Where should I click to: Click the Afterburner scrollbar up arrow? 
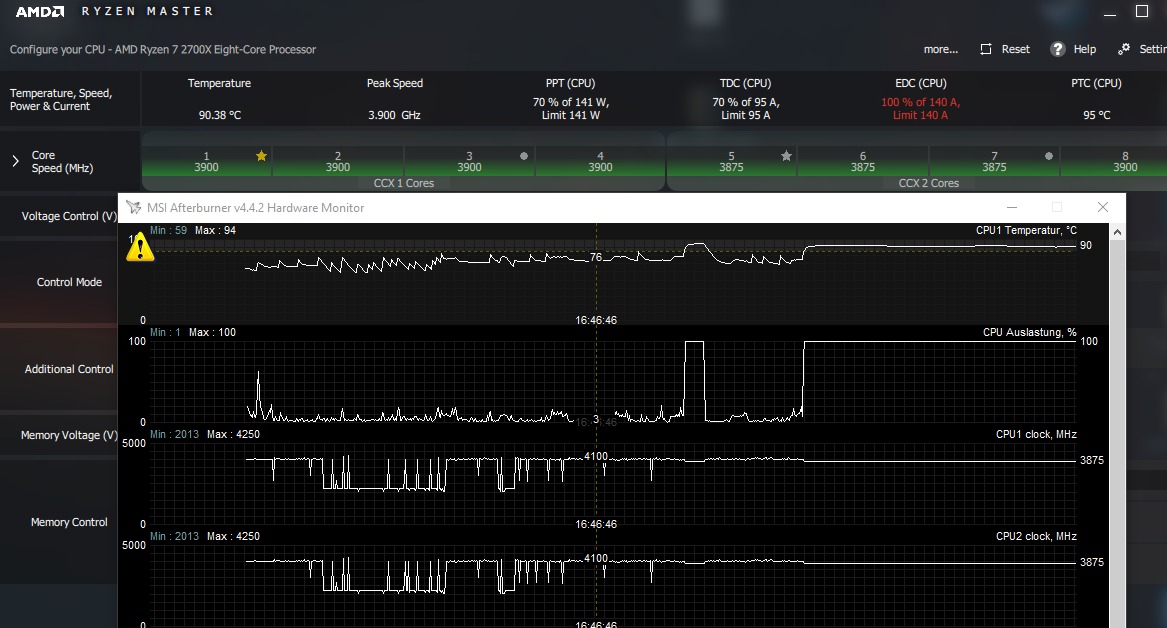pyautogui.click(x=1117, y=232)
